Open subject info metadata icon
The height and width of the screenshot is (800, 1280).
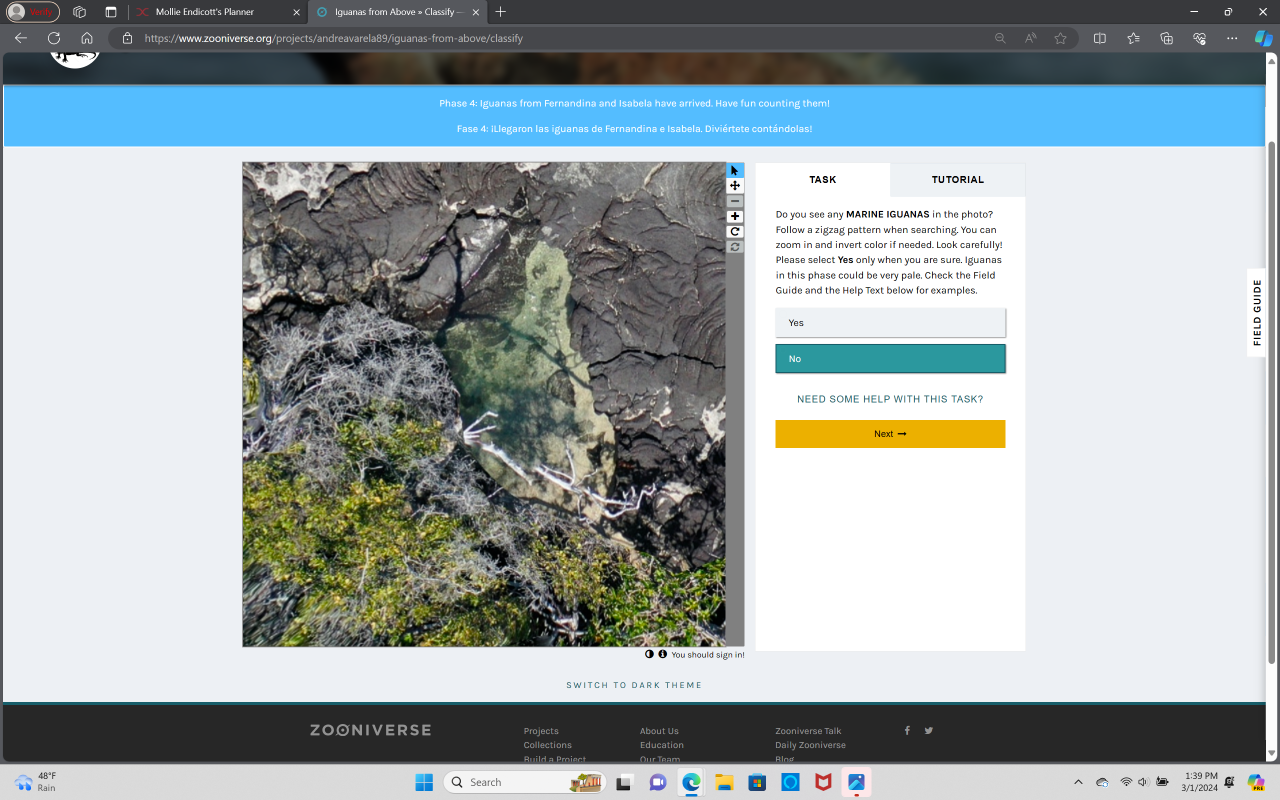coord(662,654)
